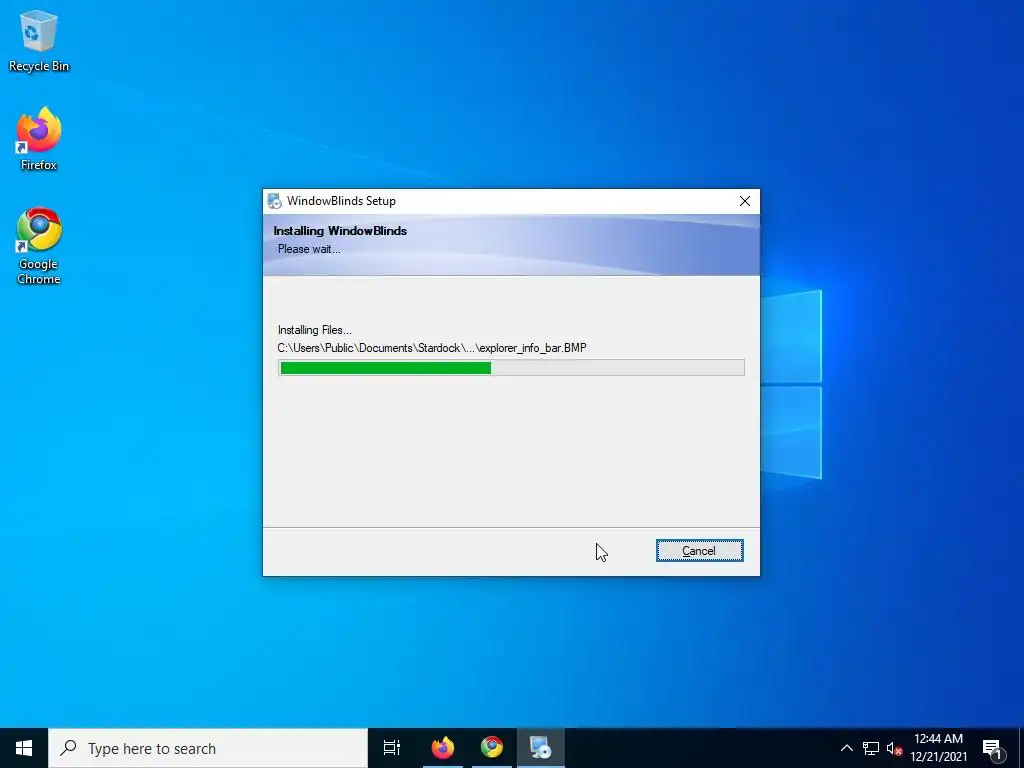The image size is (1024, 768).
Task: Select the setup installer taskbar button
Action: (541, 748)
